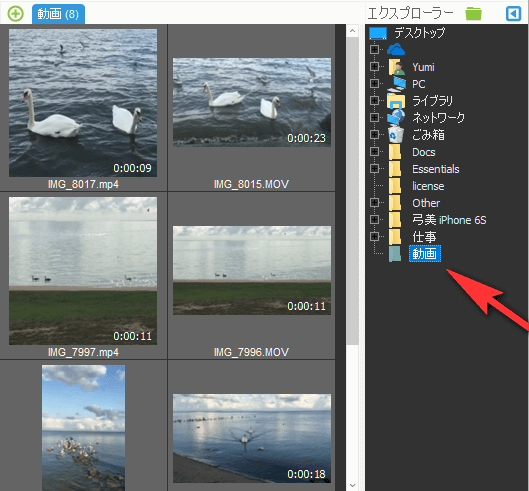Select the ネットワーク label in the tree
The height and width of the screenshot is (491, 529).
[x=438, y=118]
